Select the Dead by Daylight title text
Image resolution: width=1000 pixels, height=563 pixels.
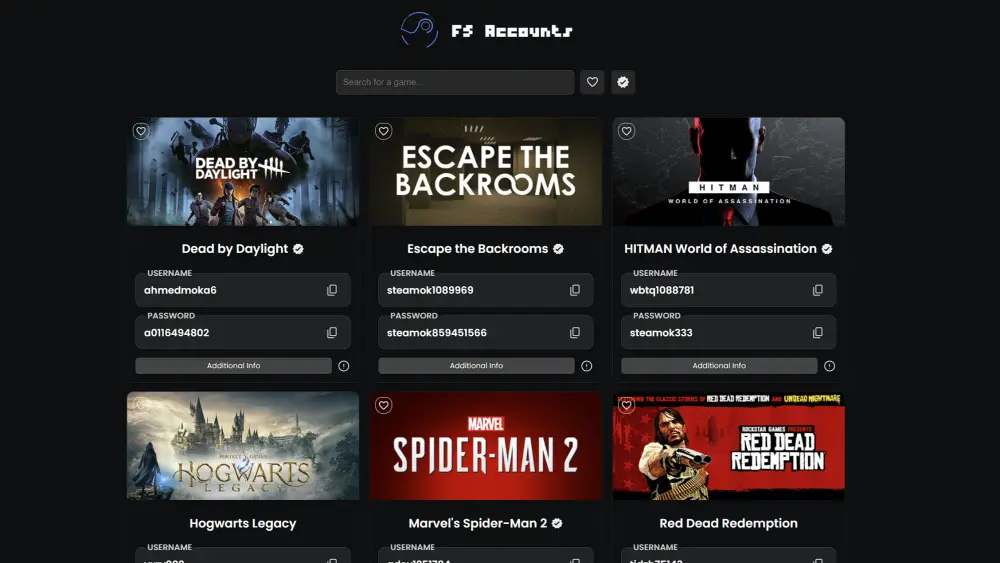tap(235, 249)
